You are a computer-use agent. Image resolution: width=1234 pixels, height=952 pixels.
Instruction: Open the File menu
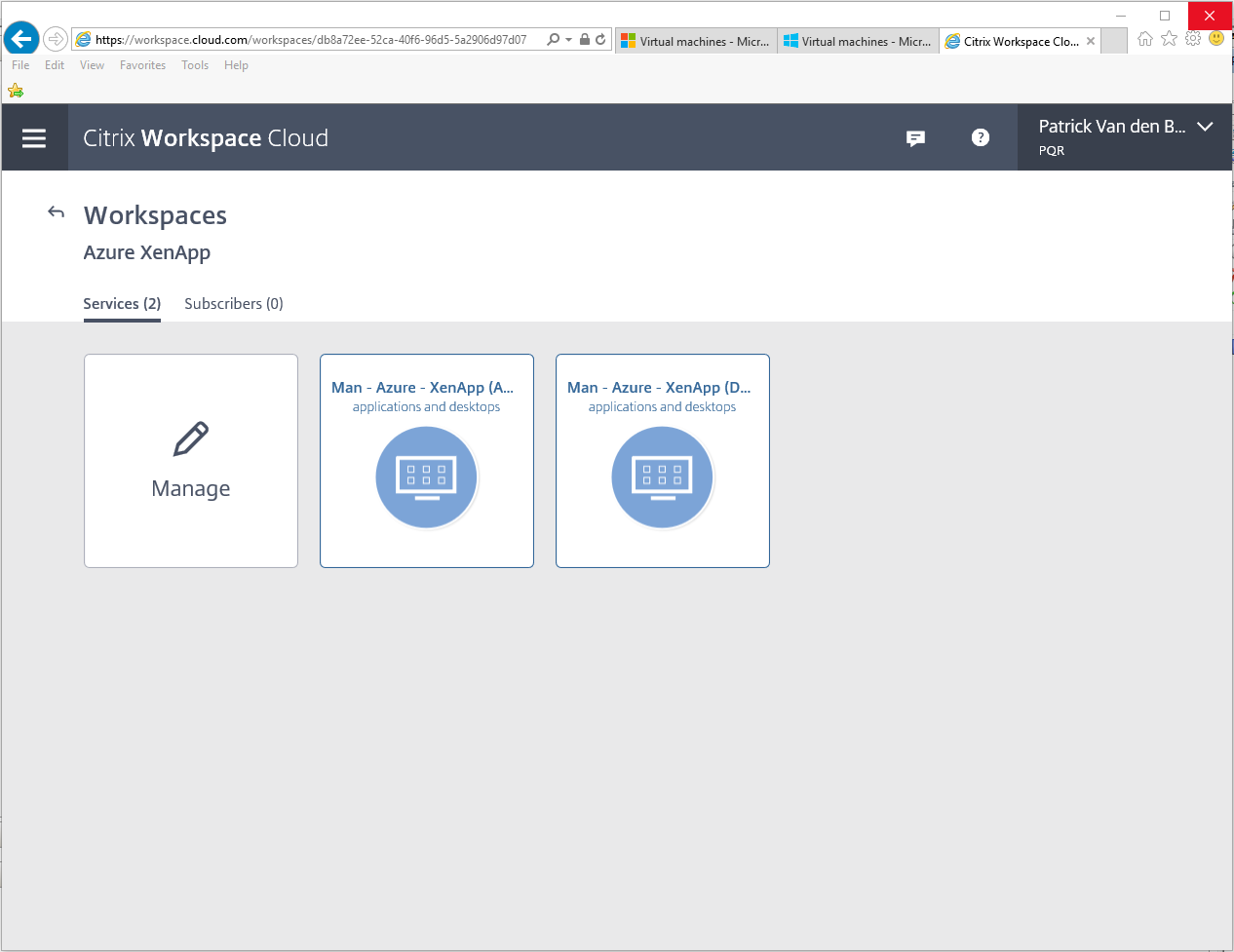tap(20, 65)
